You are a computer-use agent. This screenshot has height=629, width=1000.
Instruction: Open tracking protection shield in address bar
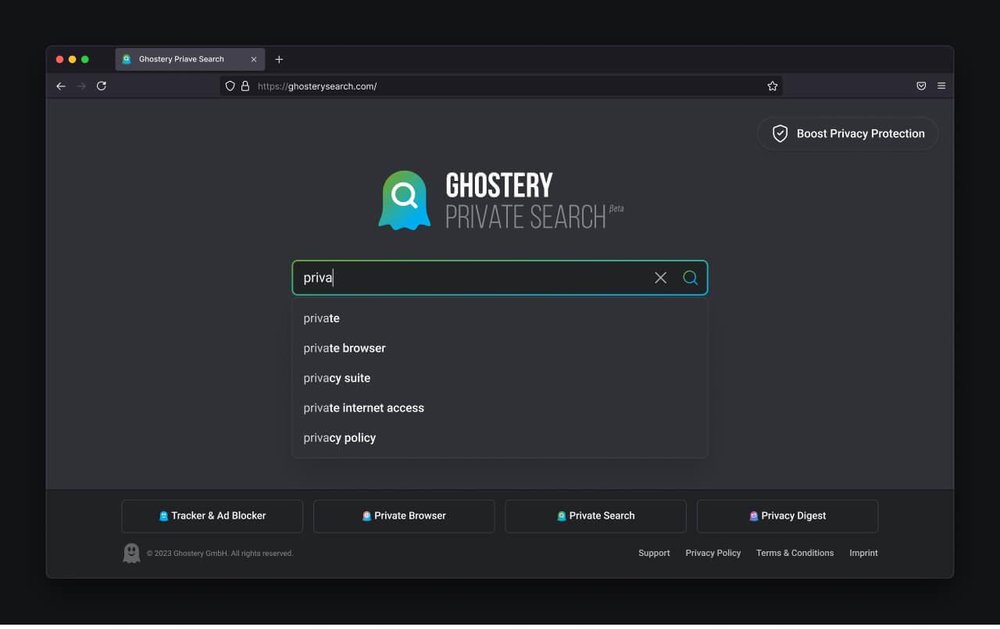(x=230, y=86)
